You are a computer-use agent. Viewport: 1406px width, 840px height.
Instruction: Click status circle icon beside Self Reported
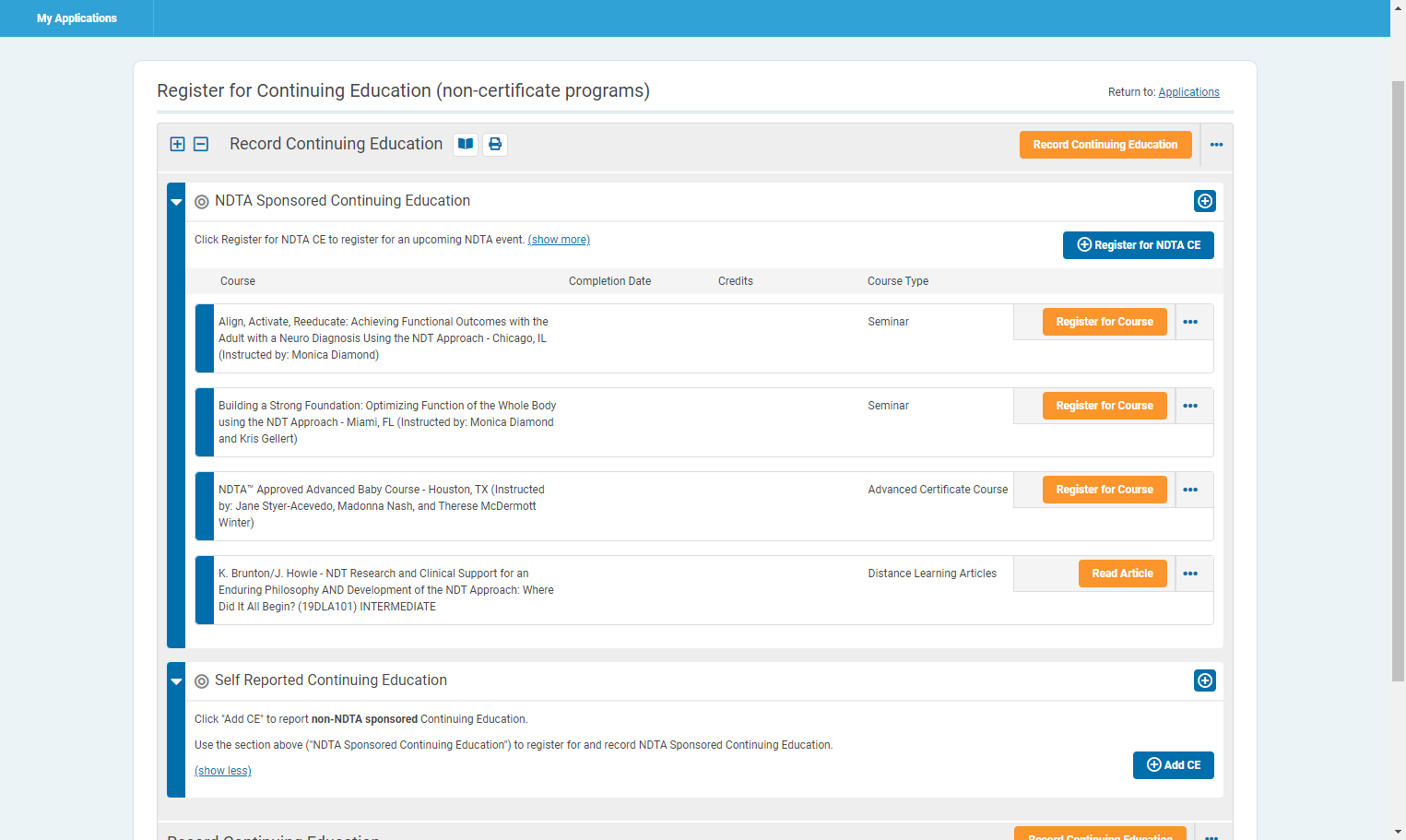pos(202,681)
